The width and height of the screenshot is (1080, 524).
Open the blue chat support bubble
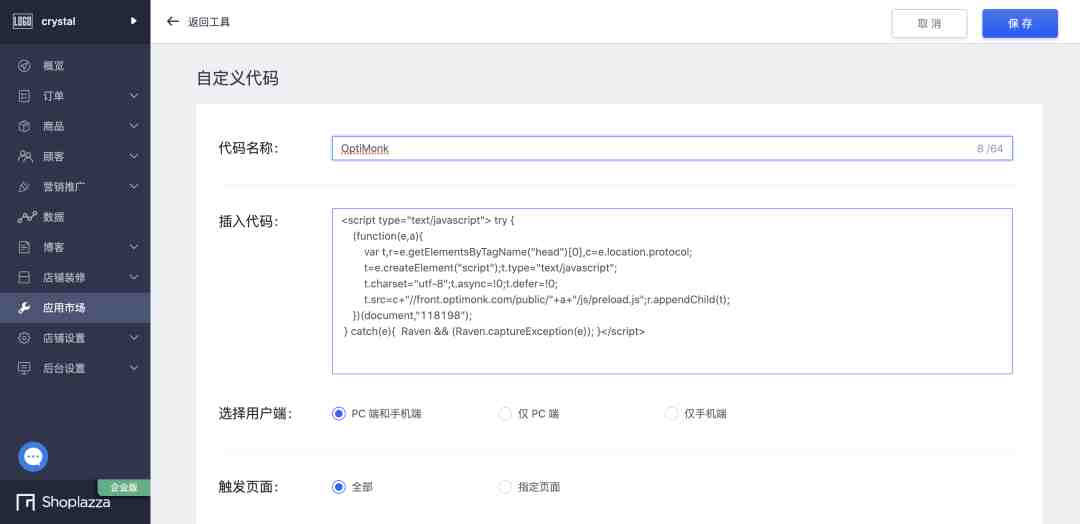(33, 457)
